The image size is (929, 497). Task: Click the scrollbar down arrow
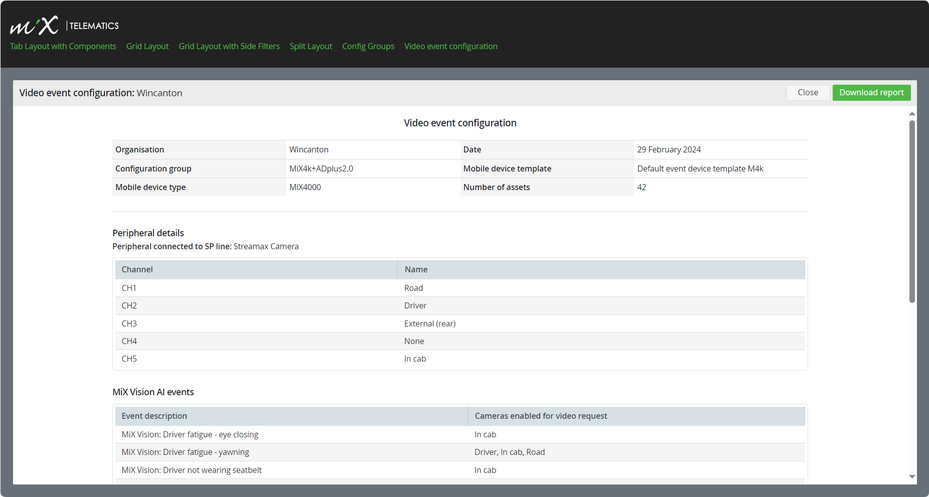pyautogui.click(x=911, y=476)
